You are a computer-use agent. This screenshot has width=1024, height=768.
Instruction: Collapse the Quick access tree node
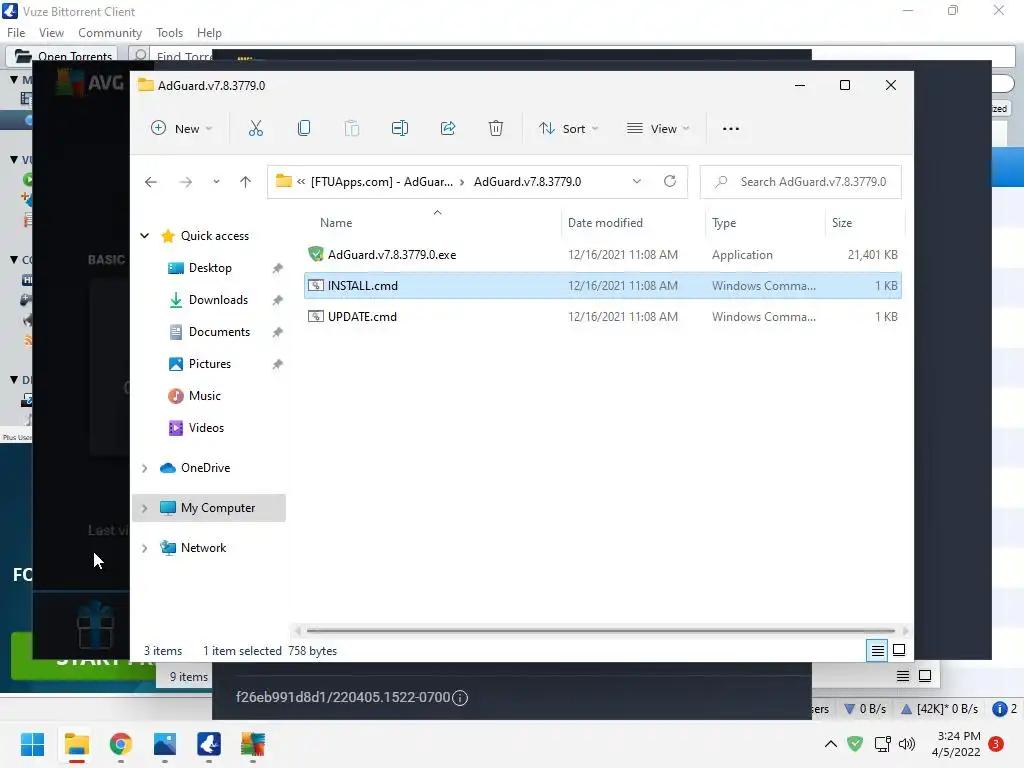(145, 236)
